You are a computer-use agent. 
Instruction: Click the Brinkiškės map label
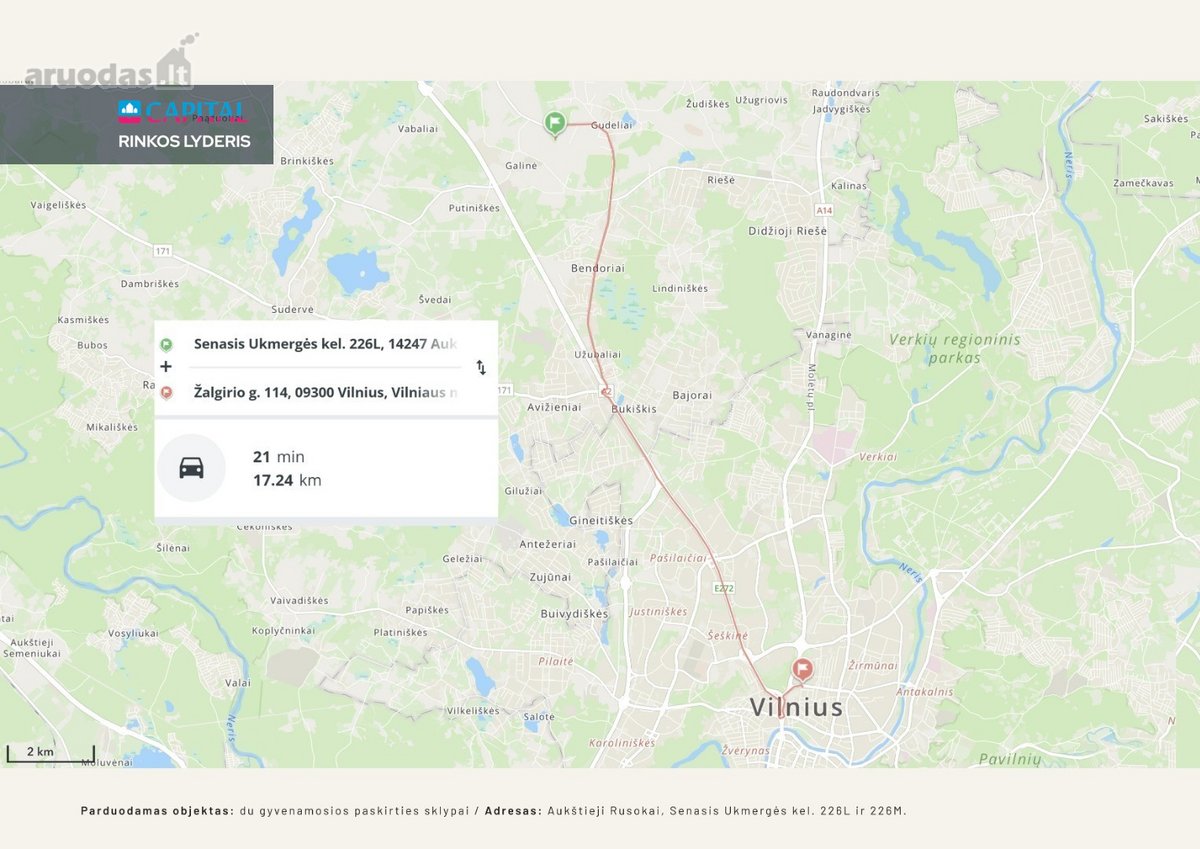pos(306,160)
